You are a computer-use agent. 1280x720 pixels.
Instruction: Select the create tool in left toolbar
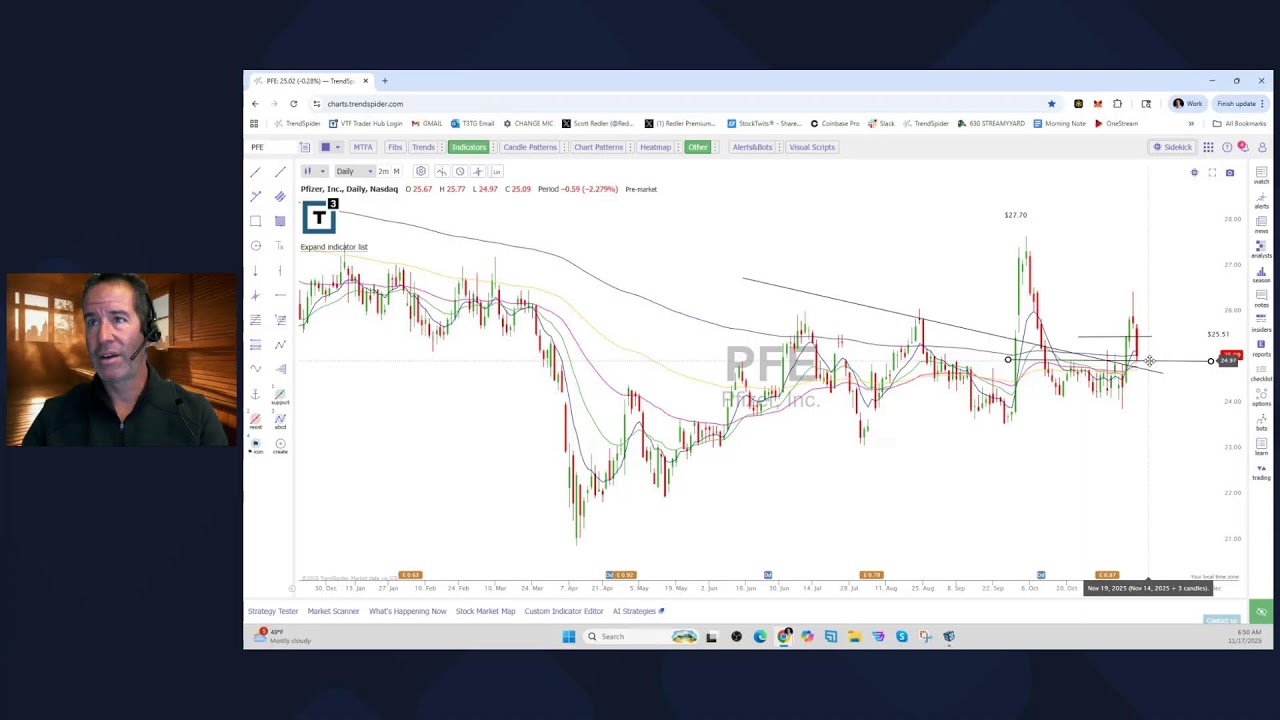(280, 447)
